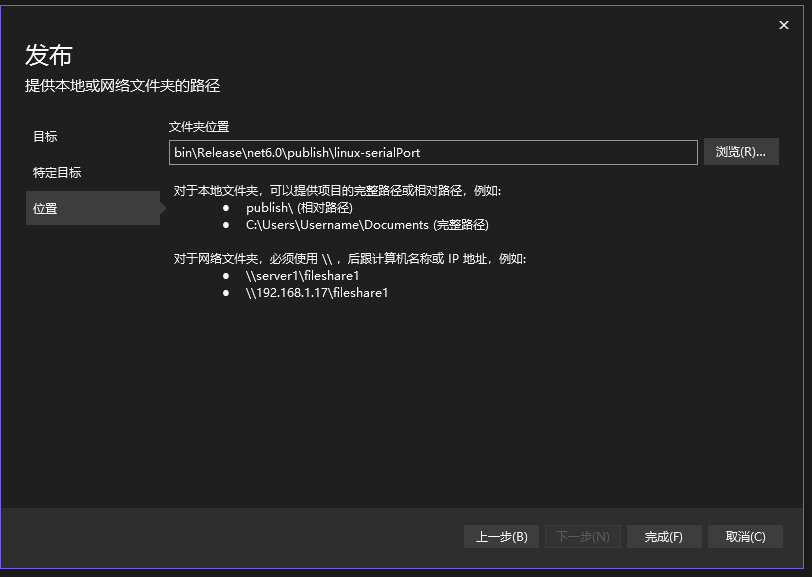Click the example text publish\ (相对路径)
This screenshot has height=577, width=812.
pyautogui.click(x=299, y=208)
